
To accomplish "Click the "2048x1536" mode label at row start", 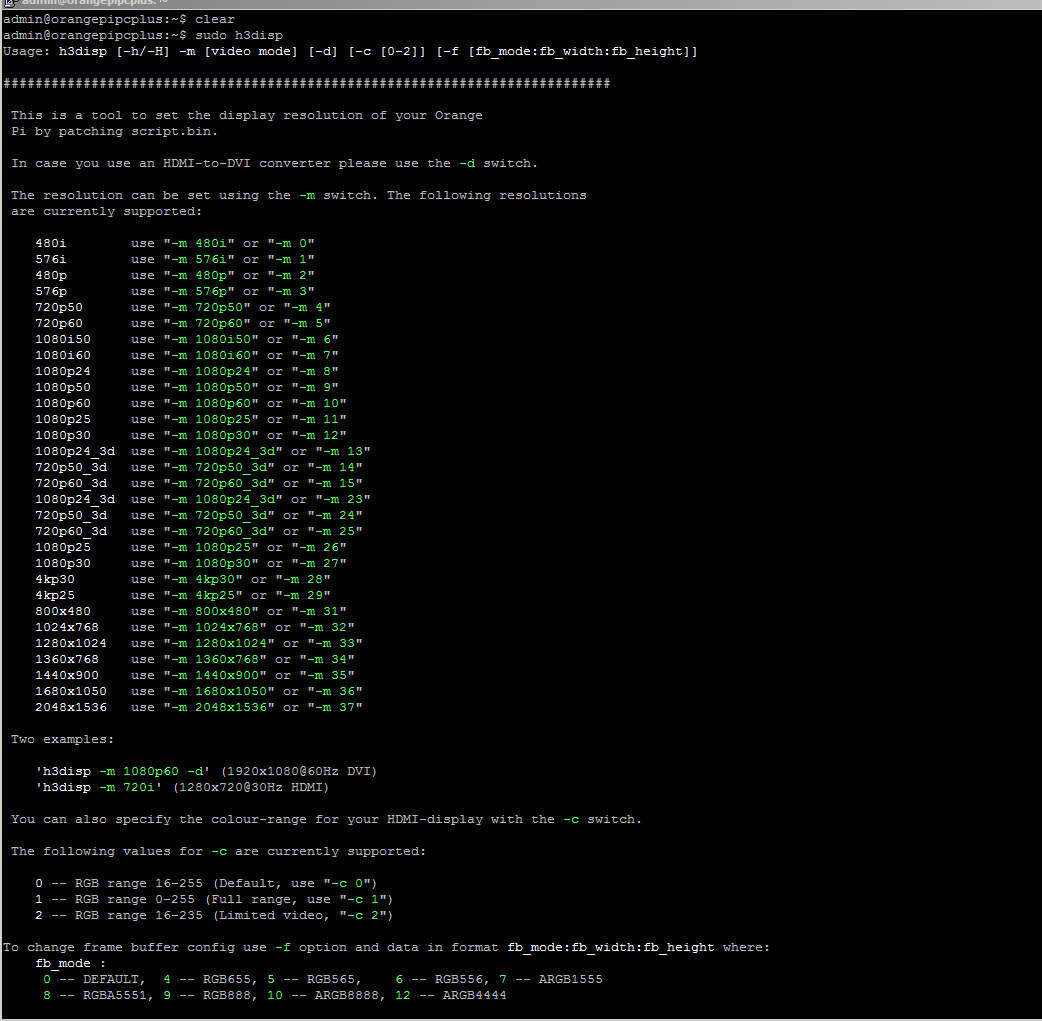I will click(71, 707).
